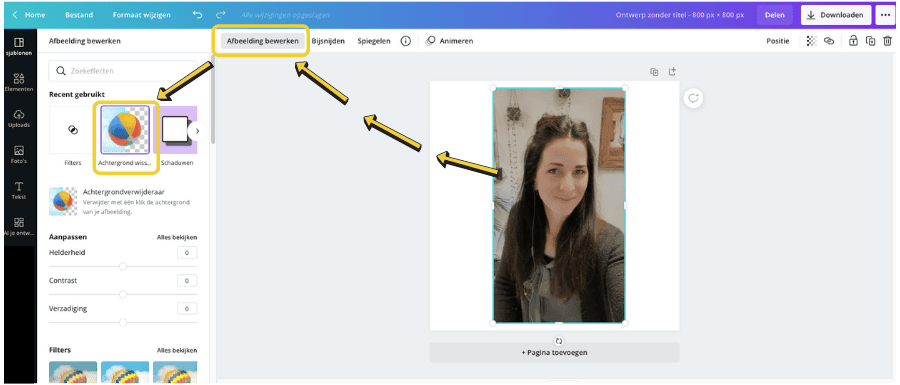900x385 pixels.
Task: Duplicate the selected element from toolbar
Action: click(870, 41)
